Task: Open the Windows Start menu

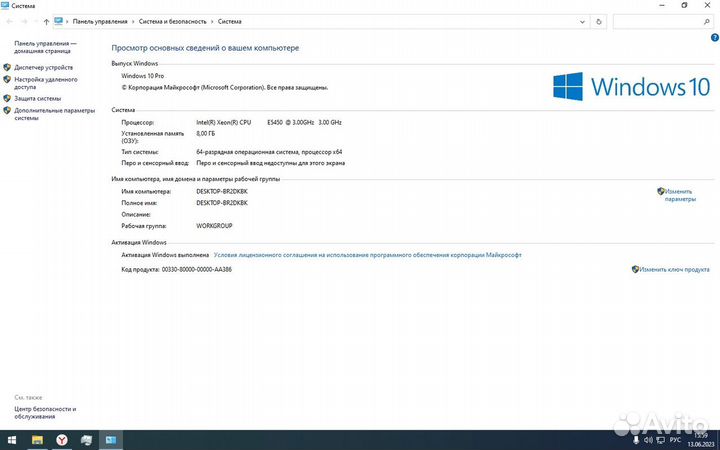Action: click(x=12, y=440)
